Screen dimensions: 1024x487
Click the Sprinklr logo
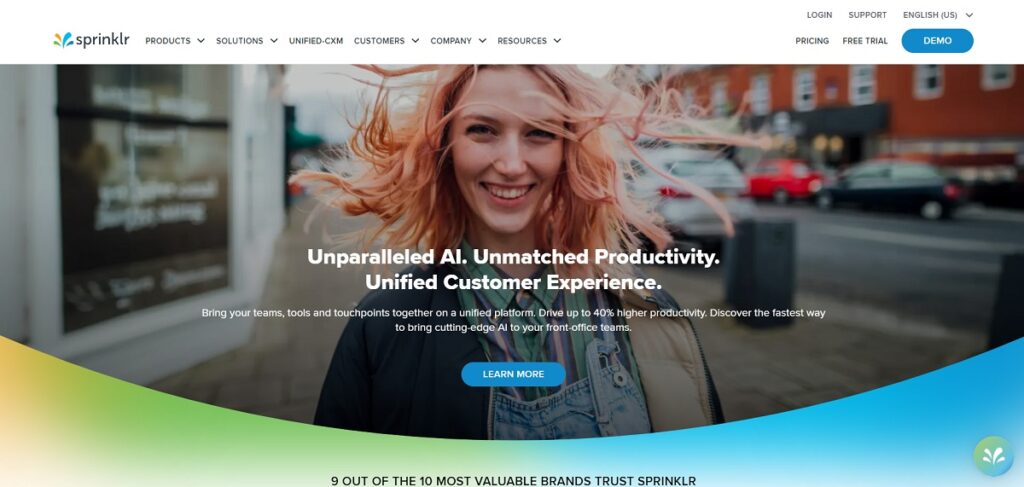pyautogui.click(x=91, y=40)
